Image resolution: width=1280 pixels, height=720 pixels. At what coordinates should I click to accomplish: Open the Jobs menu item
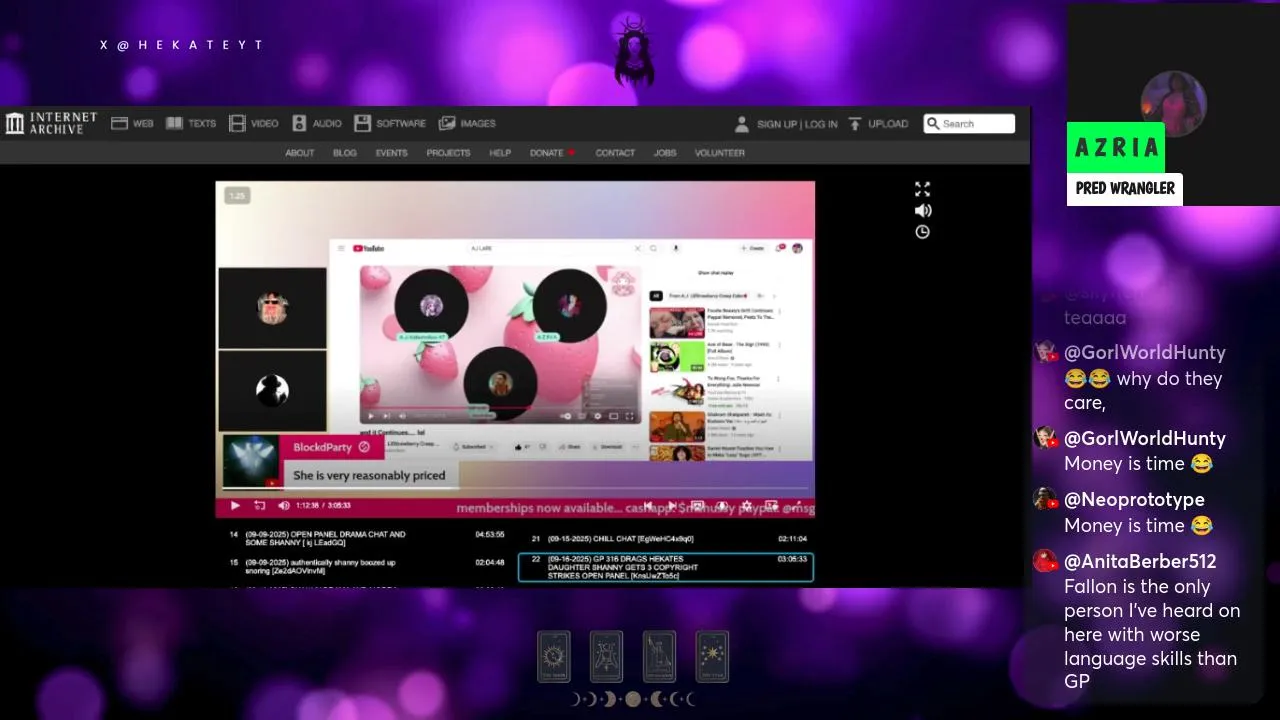click(x=665, y=153)
